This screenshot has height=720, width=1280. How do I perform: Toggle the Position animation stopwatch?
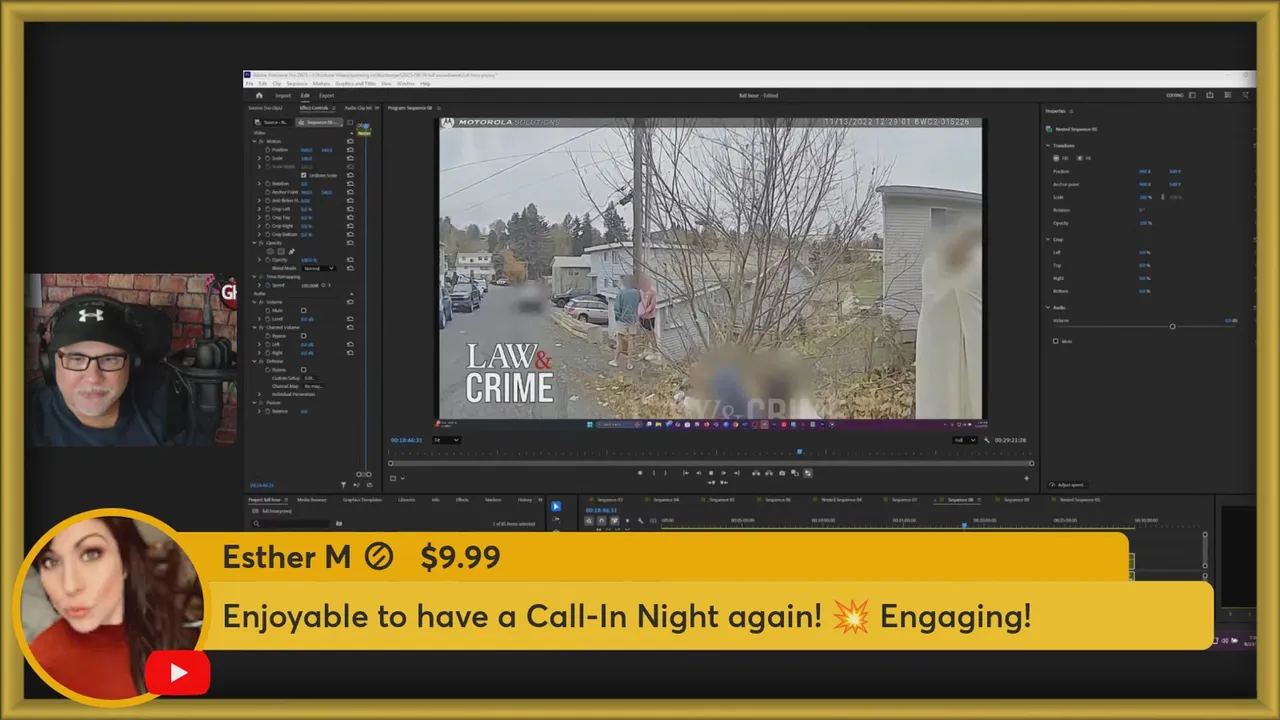tap(268, 150)
